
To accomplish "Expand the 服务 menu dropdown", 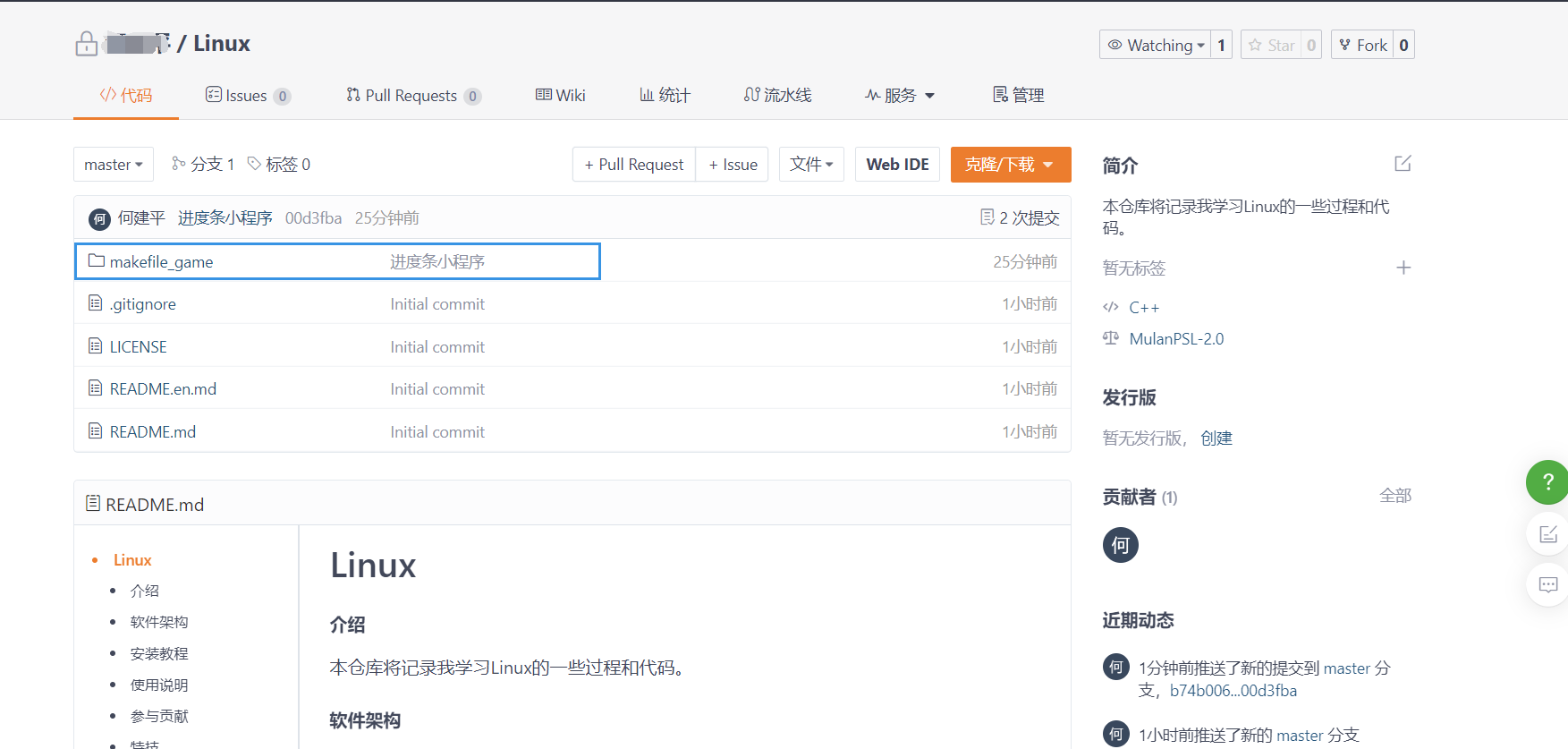I will (x=900, y=95).
